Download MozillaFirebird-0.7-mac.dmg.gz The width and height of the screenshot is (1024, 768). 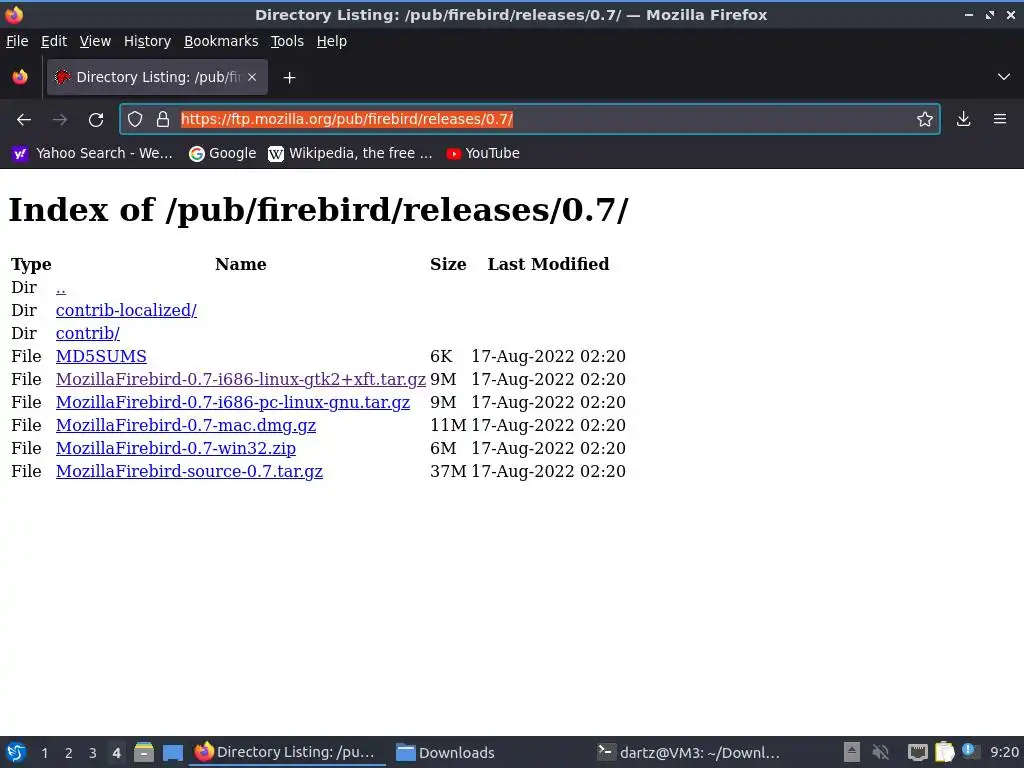click(x=186, y=425)
